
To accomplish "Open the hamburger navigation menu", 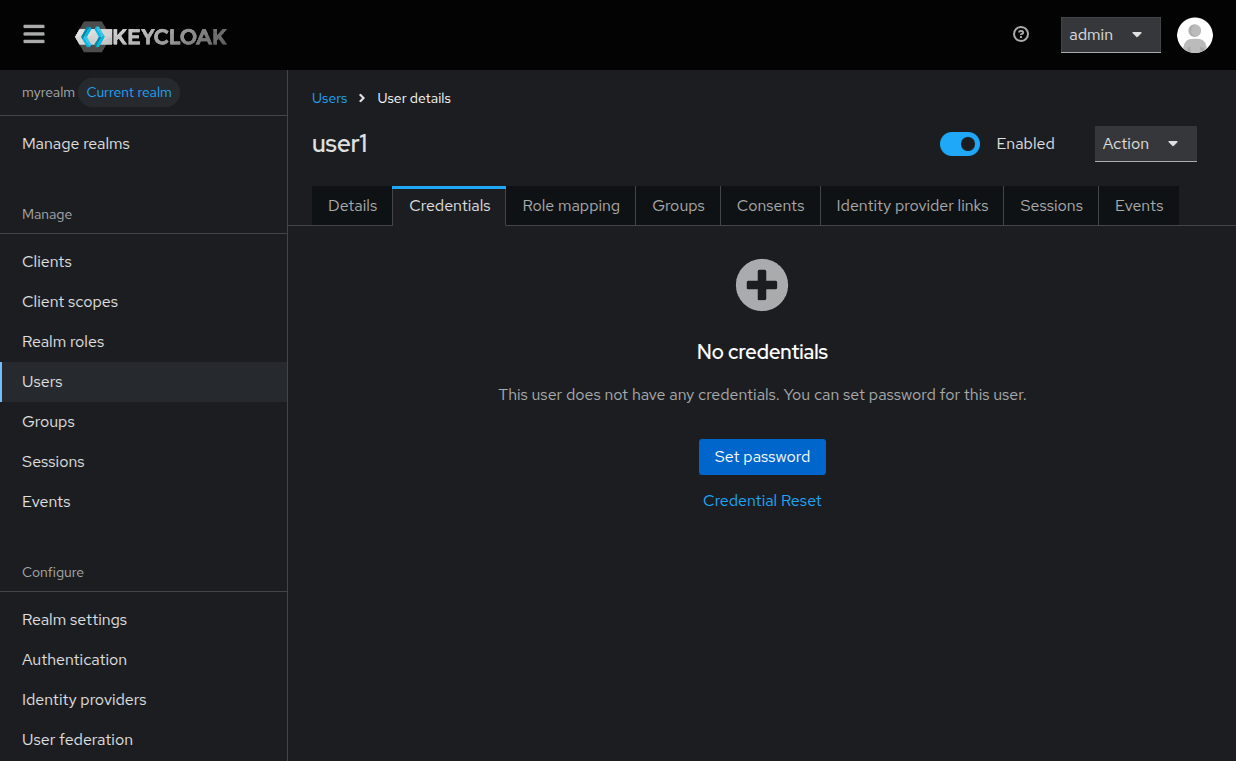I will pos(34,35).
